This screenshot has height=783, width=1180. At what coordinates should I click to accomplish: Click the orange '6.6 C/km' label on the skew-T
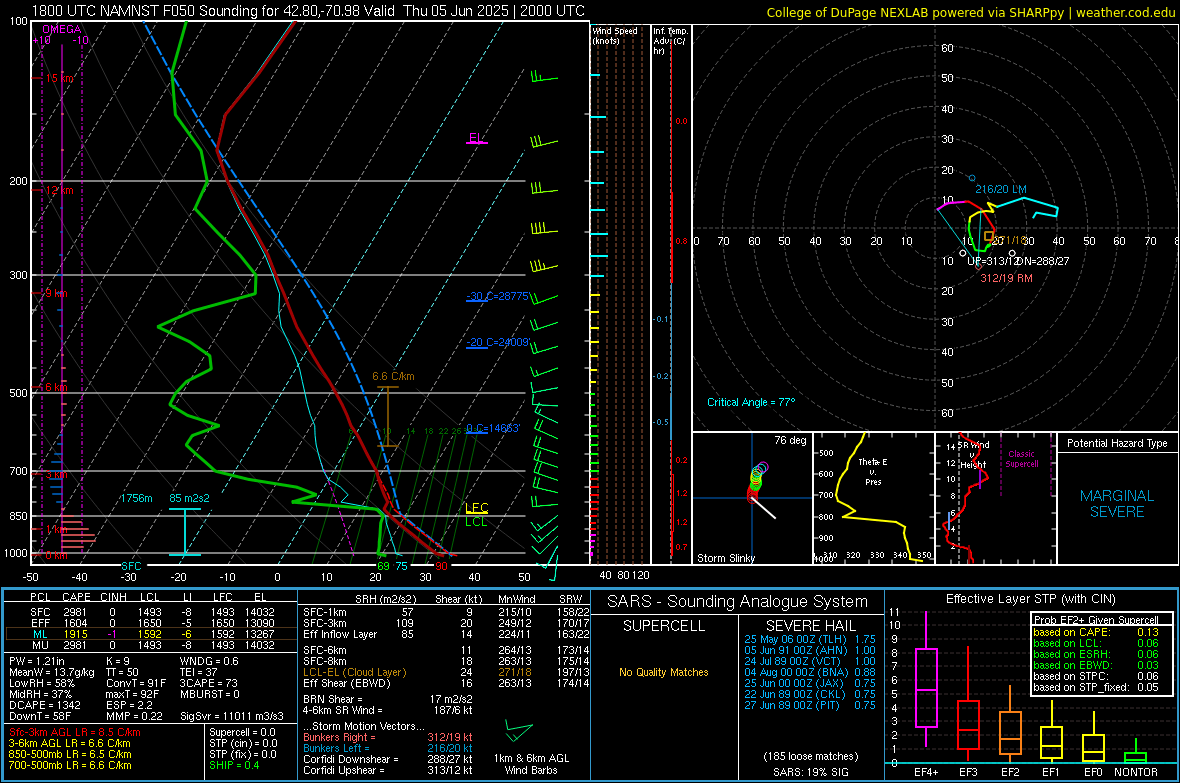pyautogui.click(x=393, y=376)
